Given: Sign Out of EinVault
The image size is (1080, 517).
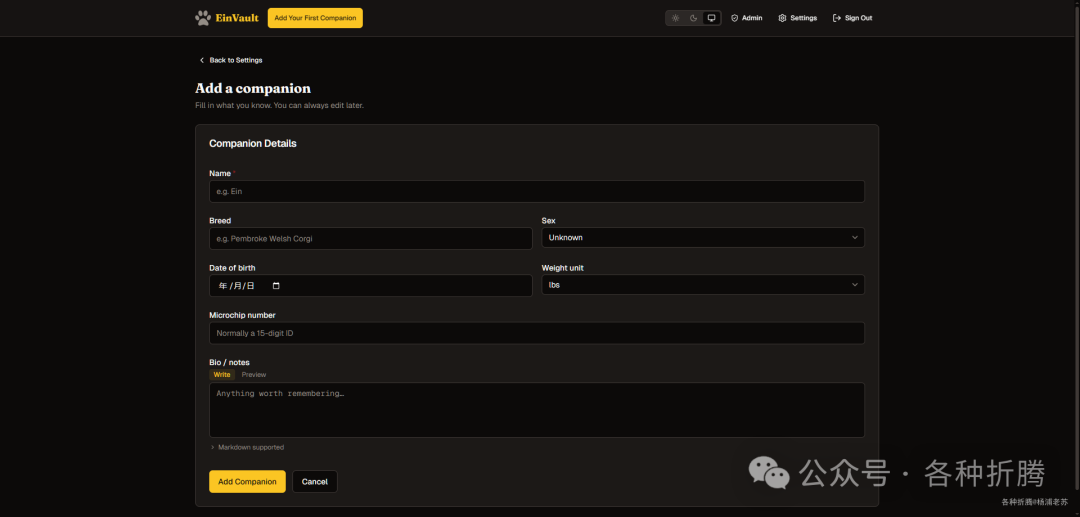Looking at the screenshot, I should pyautogui.click(x=853, y=18).
